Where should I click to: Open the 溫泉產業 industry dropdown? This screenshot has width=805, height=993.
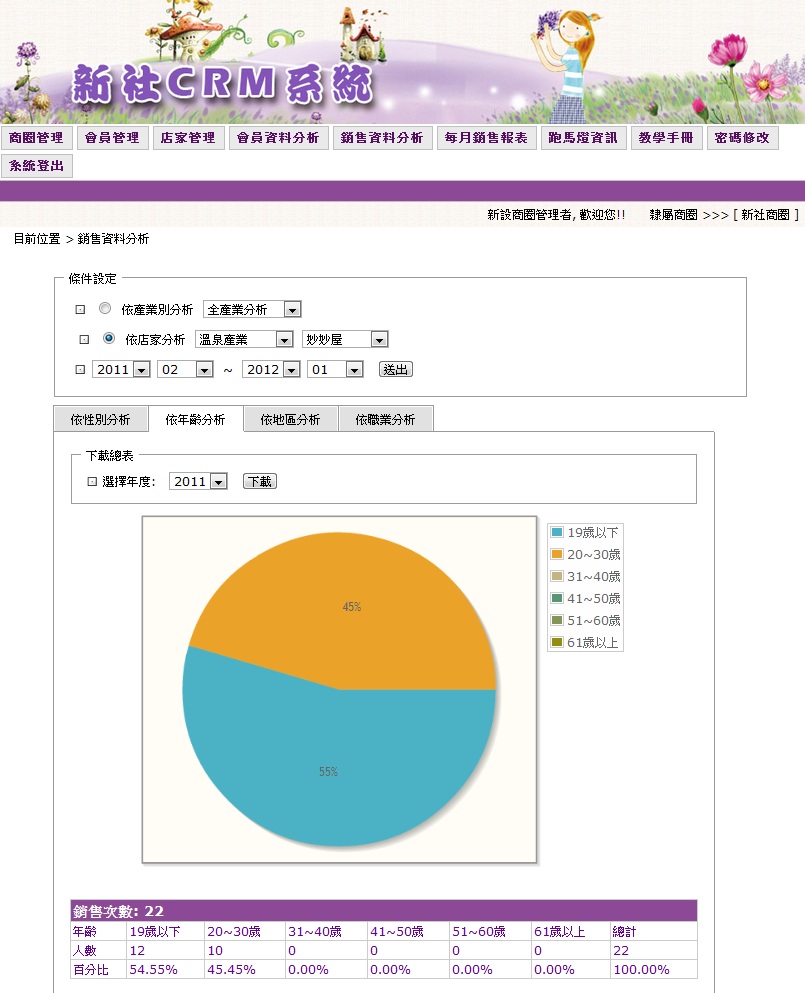point(244,339)
